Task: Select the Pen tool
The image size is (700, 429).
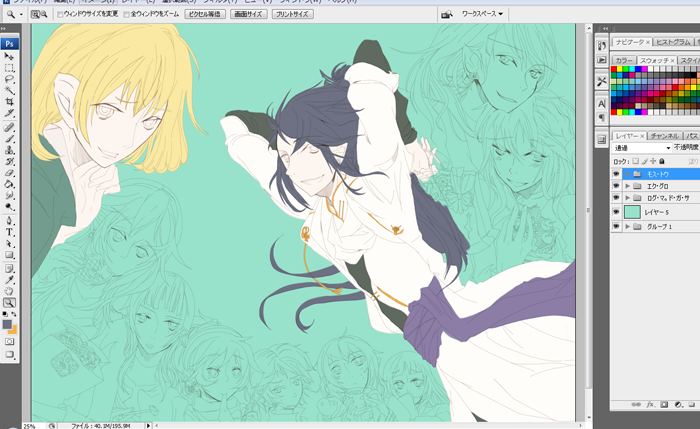Action: pos(9,221)
